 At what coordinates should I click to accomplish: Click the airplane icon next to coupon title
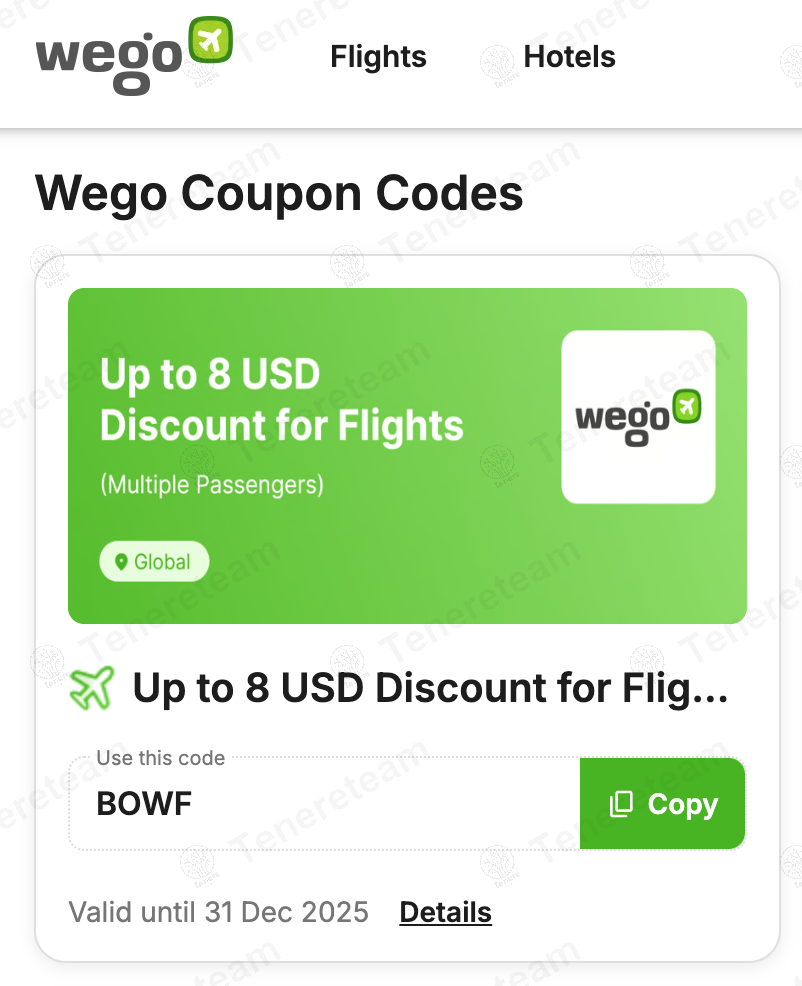click(93, 688)
